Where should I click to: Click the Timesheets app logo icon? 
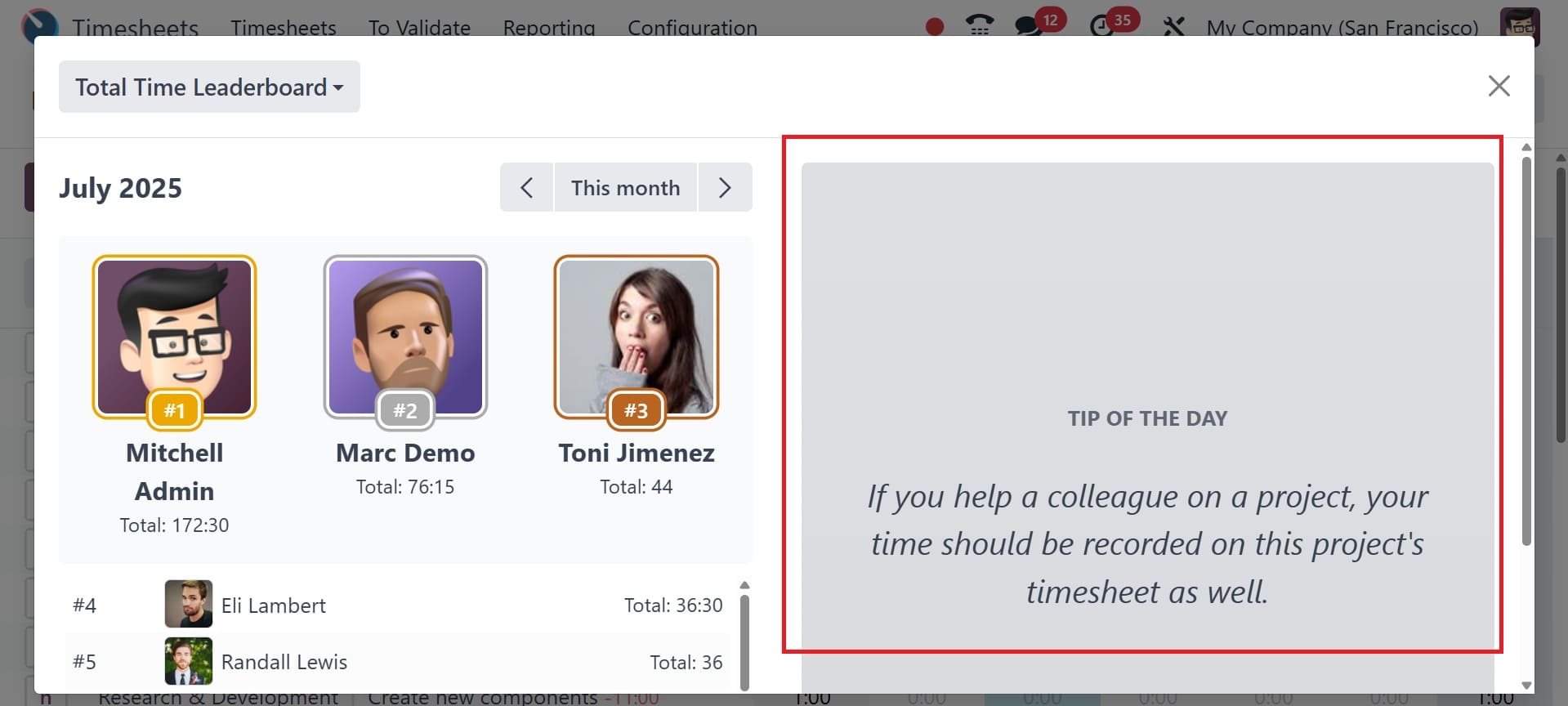(40, 26)
